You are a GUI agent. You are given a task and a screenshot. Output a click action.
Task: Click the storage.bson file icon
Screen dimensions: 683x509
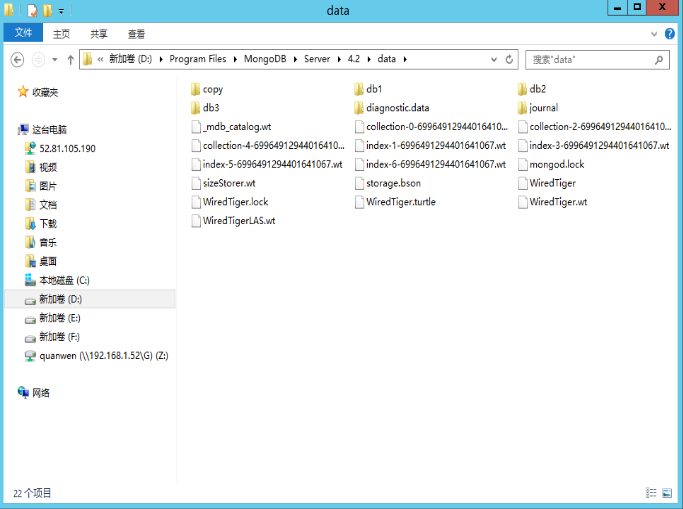(359, 183)
